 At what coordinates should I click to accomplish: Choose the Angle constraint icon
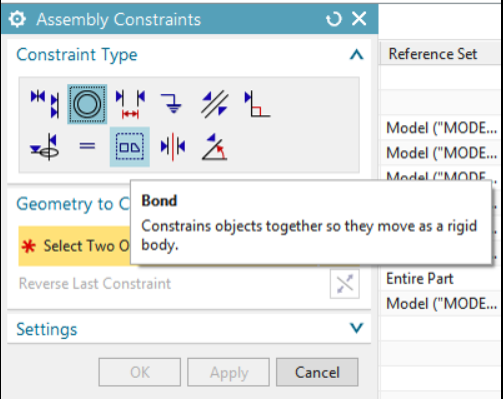pos(215,147)
